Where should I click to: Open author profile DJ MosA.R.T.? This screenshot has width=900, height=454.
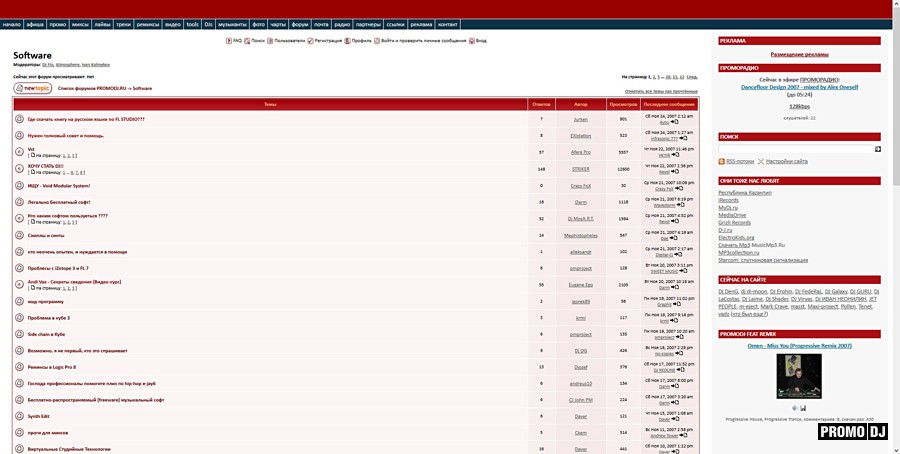(x=580, y=219)
